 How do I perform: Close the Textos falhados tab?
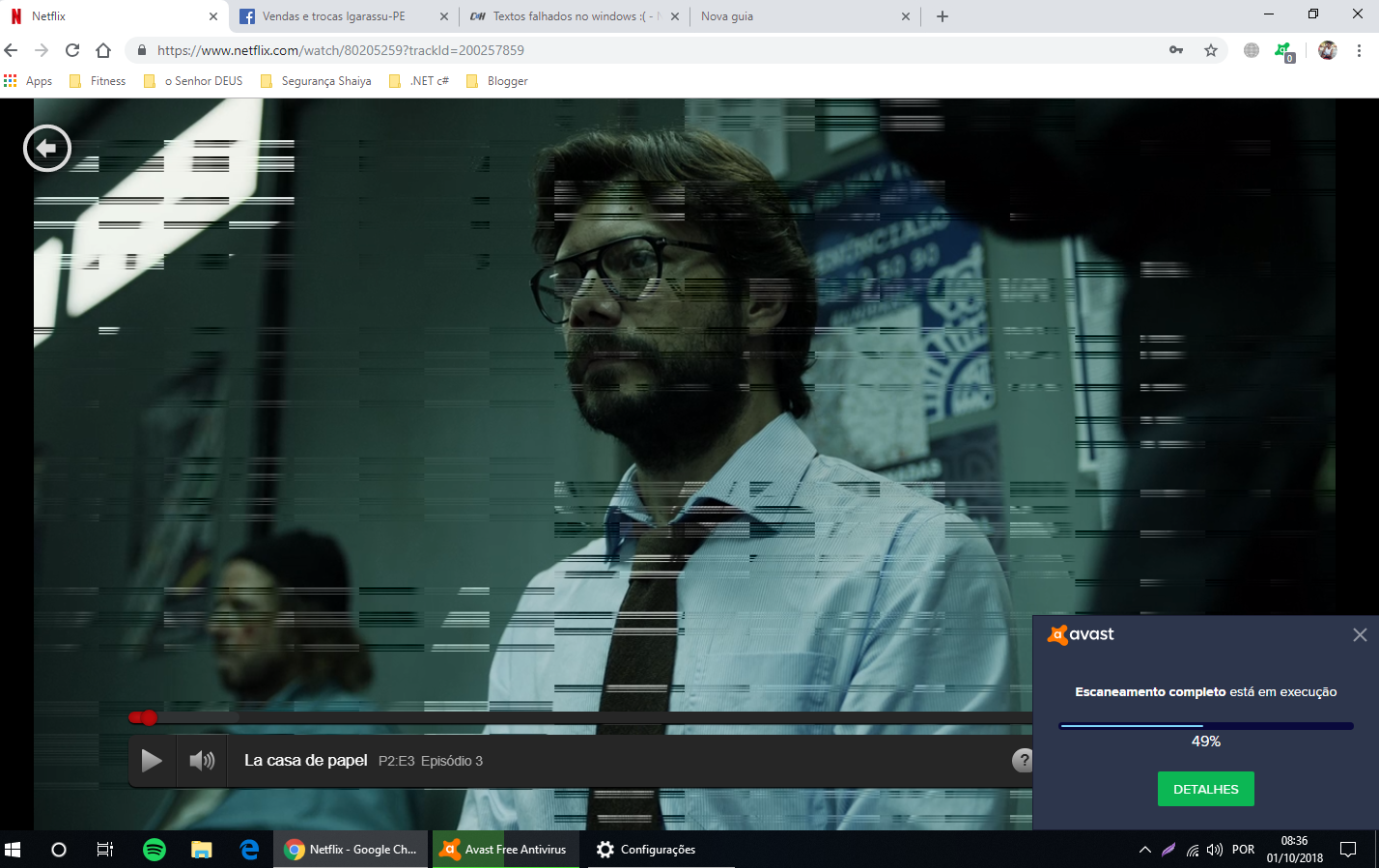(675, 16)
